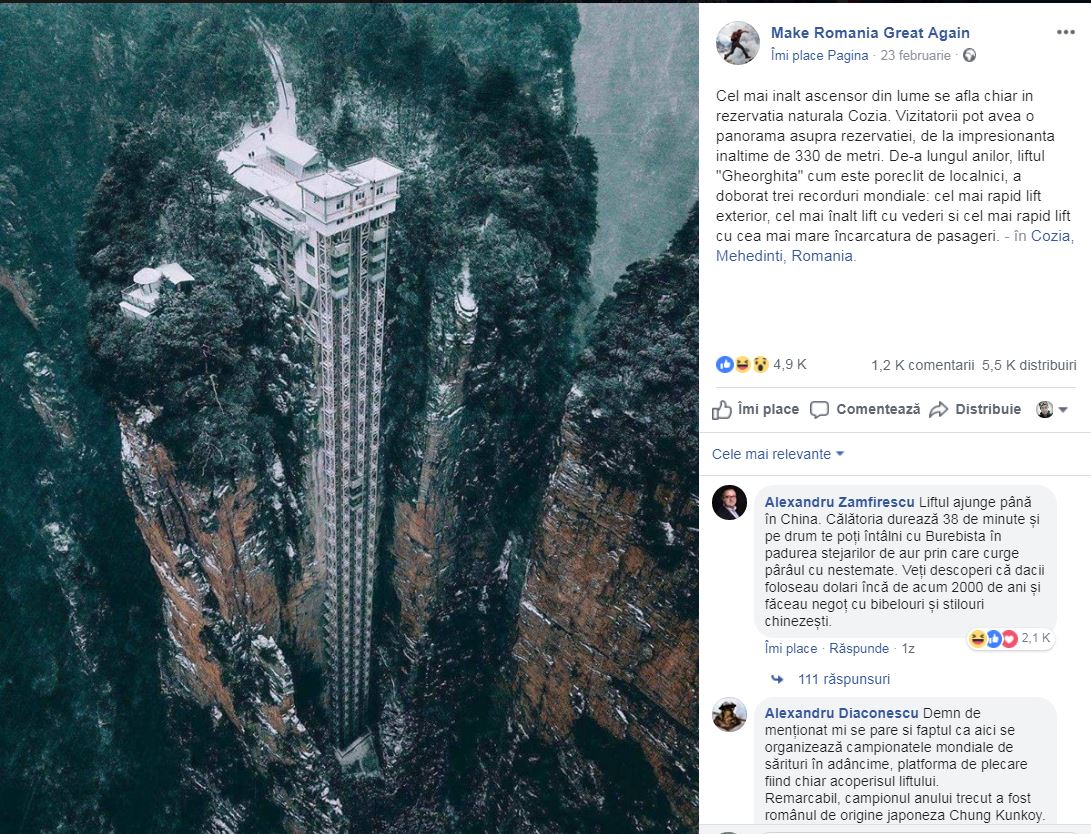The width and height of the screenshot is (1091, 834).
Task: Open the Cele mai relevante sorting dropdown
Action: point(778,454)
